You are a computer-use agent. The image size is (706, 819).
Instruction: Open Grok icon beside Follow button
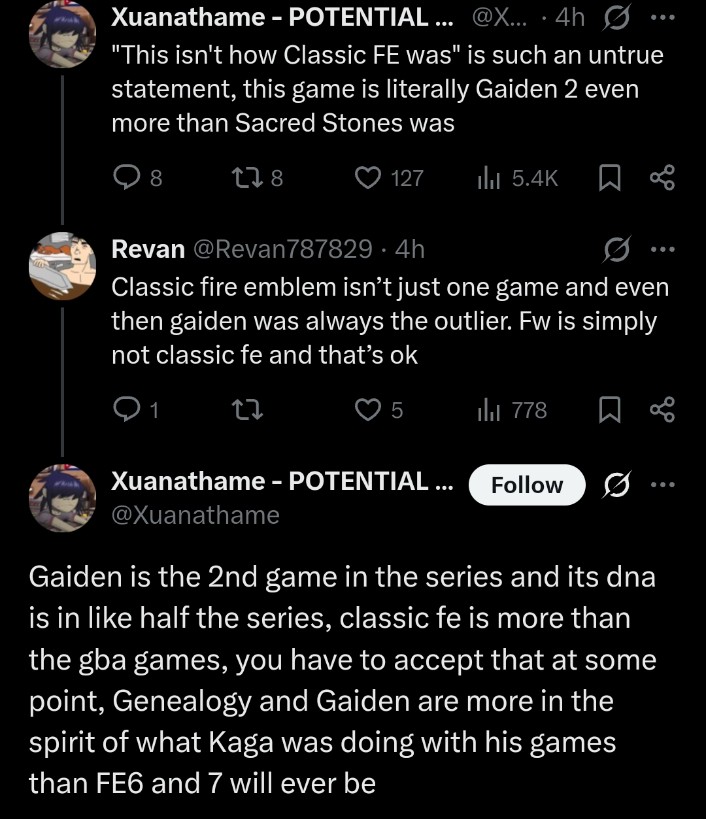[x=617, y=485]
